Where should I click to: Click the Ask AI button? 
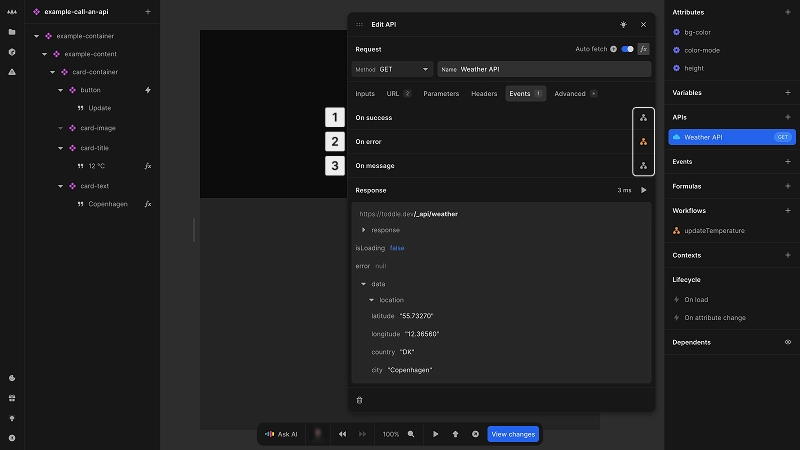(281, 434)
